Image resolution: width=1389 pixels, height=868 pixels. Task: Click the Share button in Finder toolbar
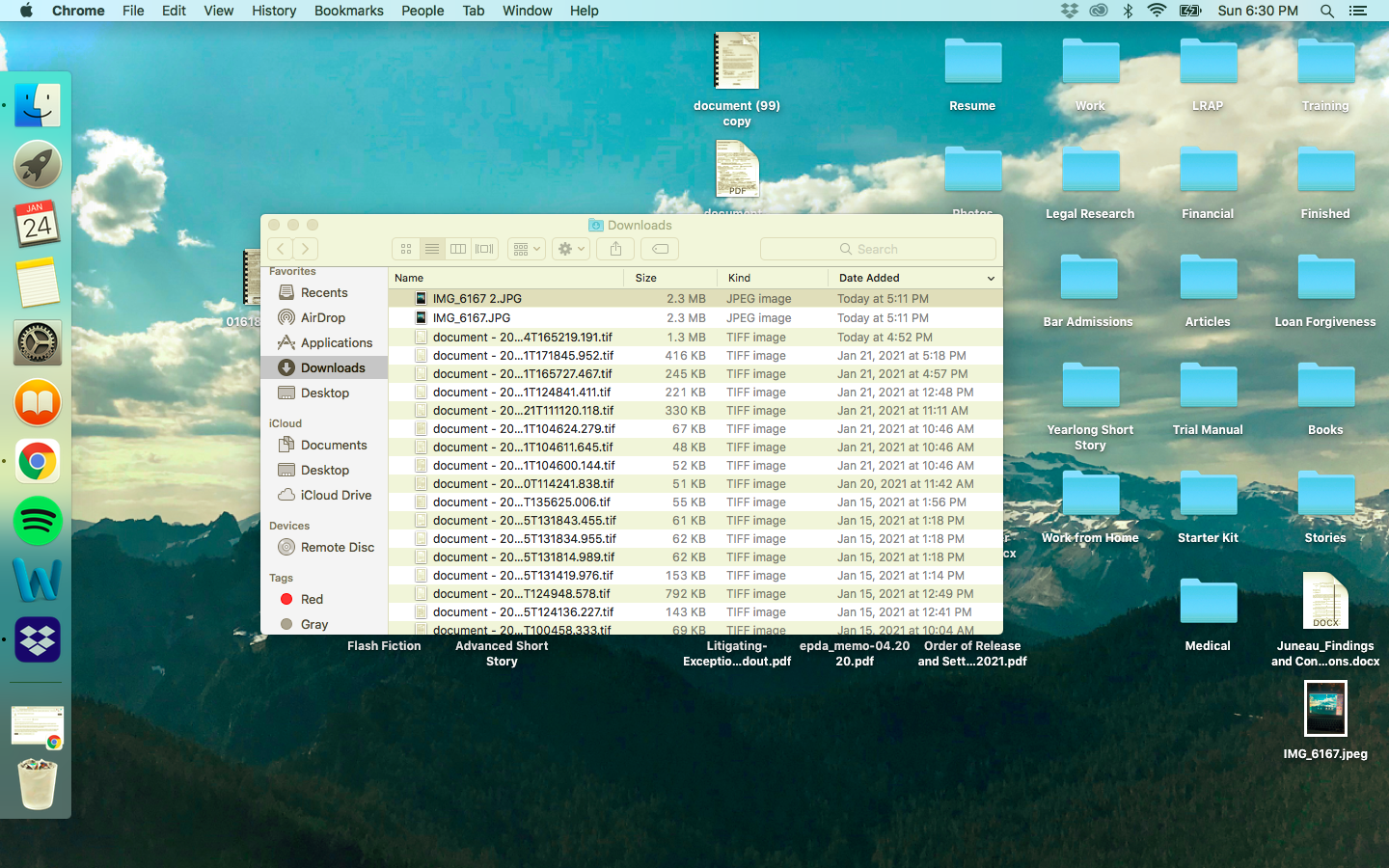(x=615, y=249)
